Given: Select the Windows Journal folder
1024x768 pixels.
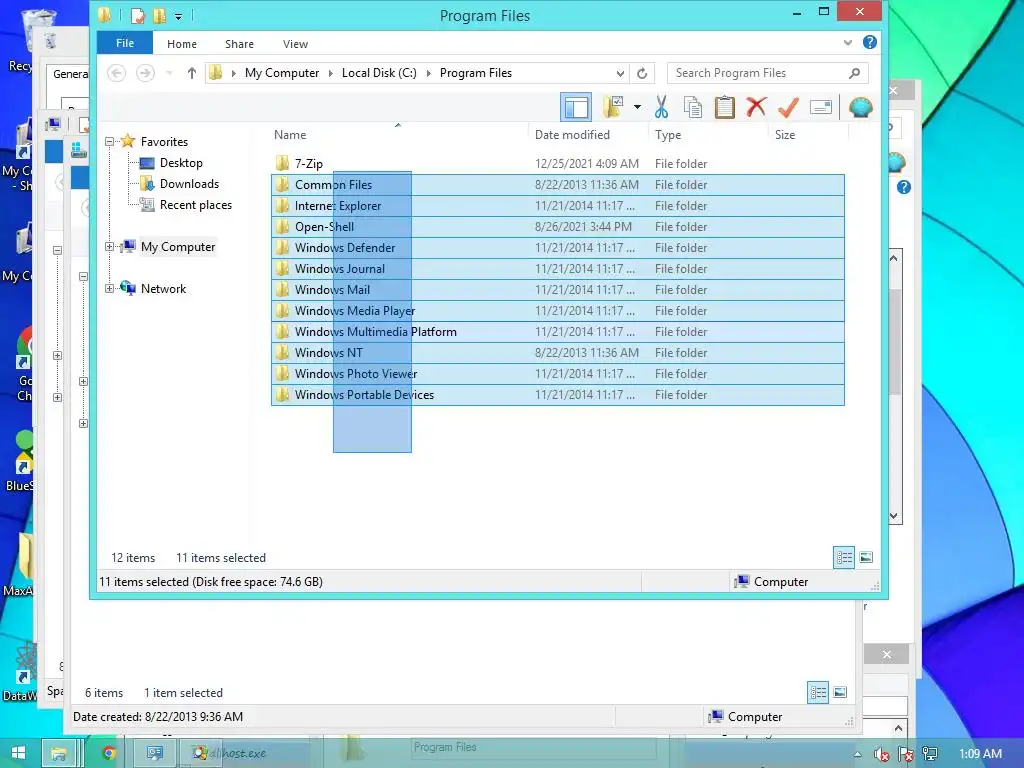Looking at the screenshot, I should pyautogui.click(x=558, y=268).
